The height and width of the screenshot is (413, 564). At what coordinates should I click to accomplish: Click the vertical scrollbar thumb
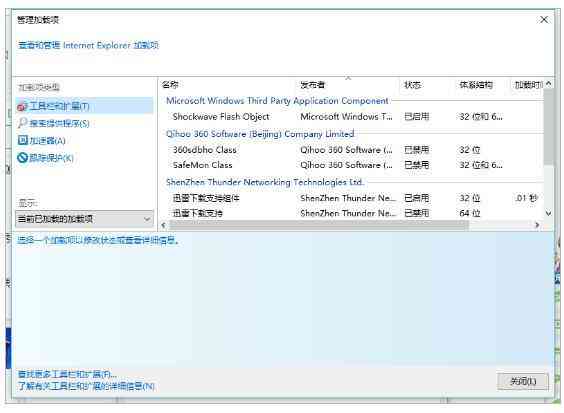pos(548,128)
